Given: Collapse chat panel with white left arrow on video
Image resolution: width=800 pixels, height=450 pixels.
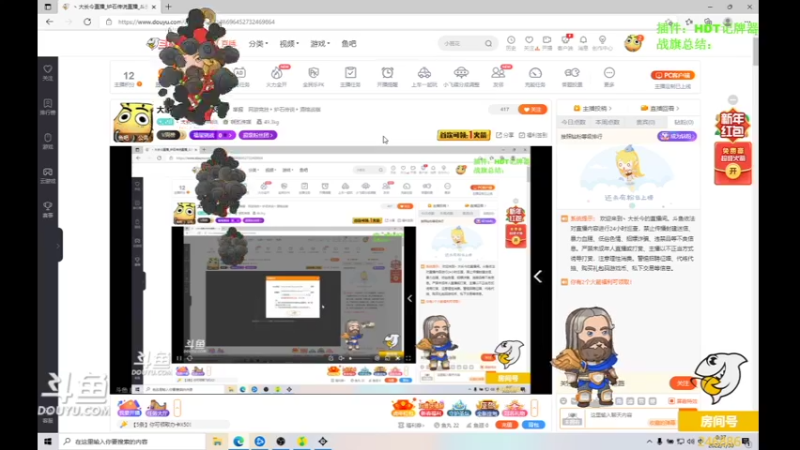Looking at the screenshot, I should [538, 277].
